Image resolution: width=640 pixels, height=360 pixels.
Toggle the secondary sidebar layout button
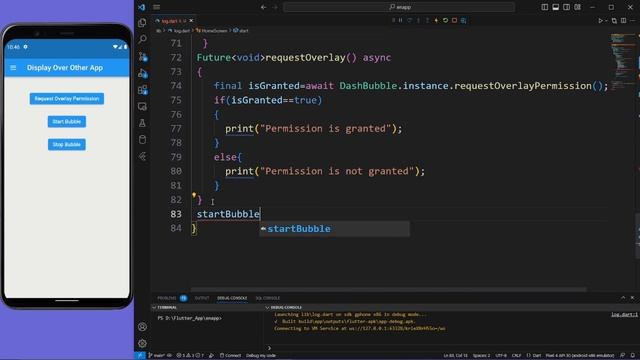(567, 7)
